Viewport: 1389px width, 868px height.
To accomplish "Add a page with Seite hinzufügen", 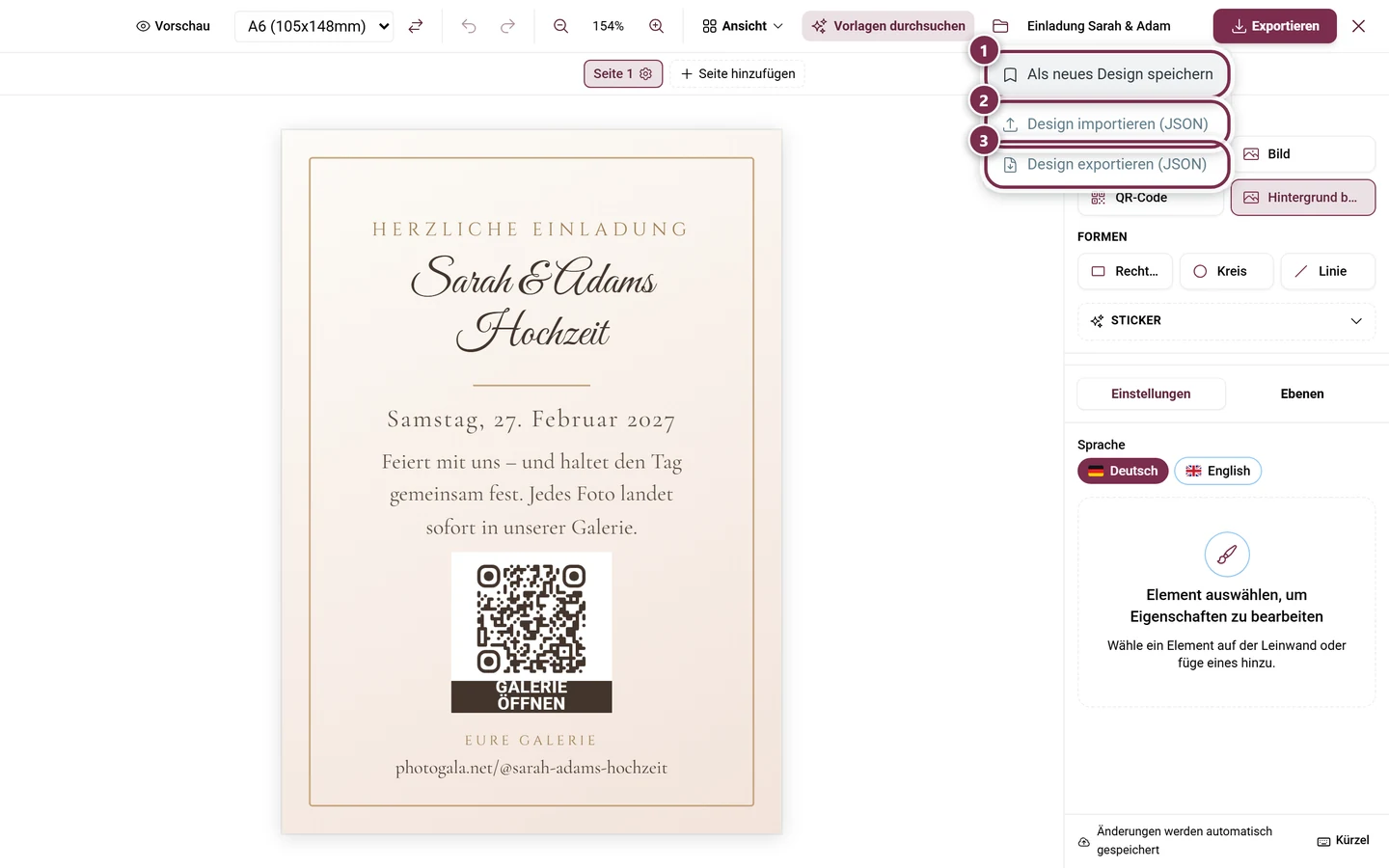I will click(738, 73).
